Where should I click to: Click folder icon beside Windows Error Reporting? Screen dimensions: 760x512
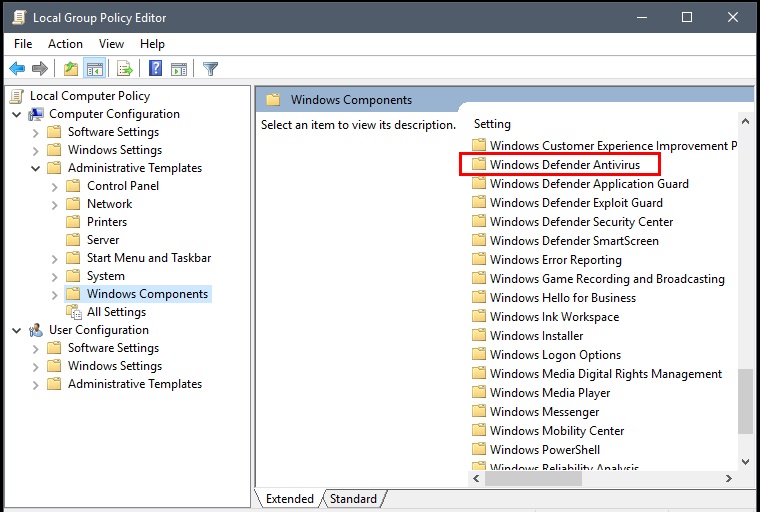479,259
